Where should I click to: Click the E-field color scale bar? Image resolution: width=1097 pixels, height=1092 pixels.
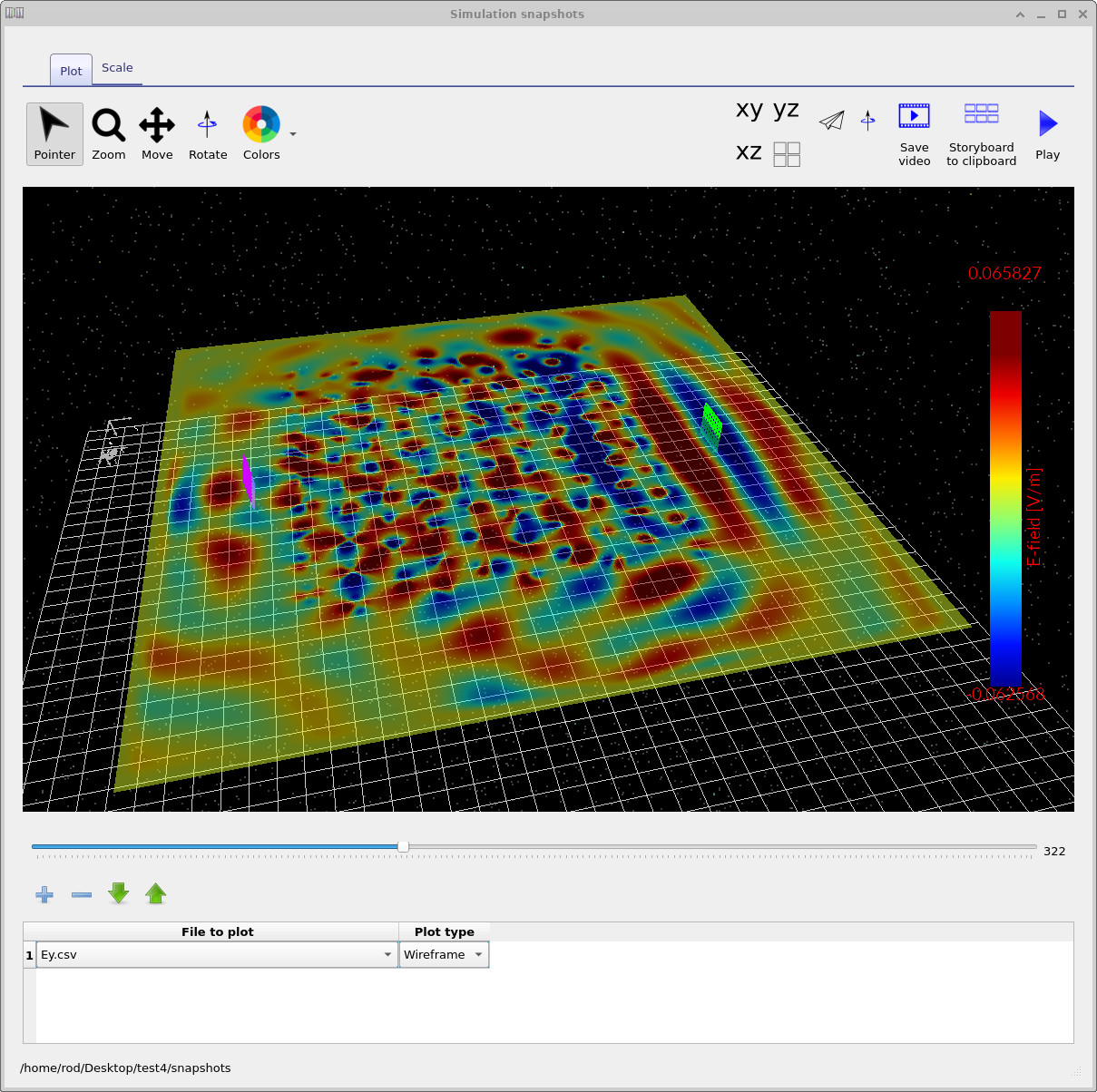pos(1005,499)
